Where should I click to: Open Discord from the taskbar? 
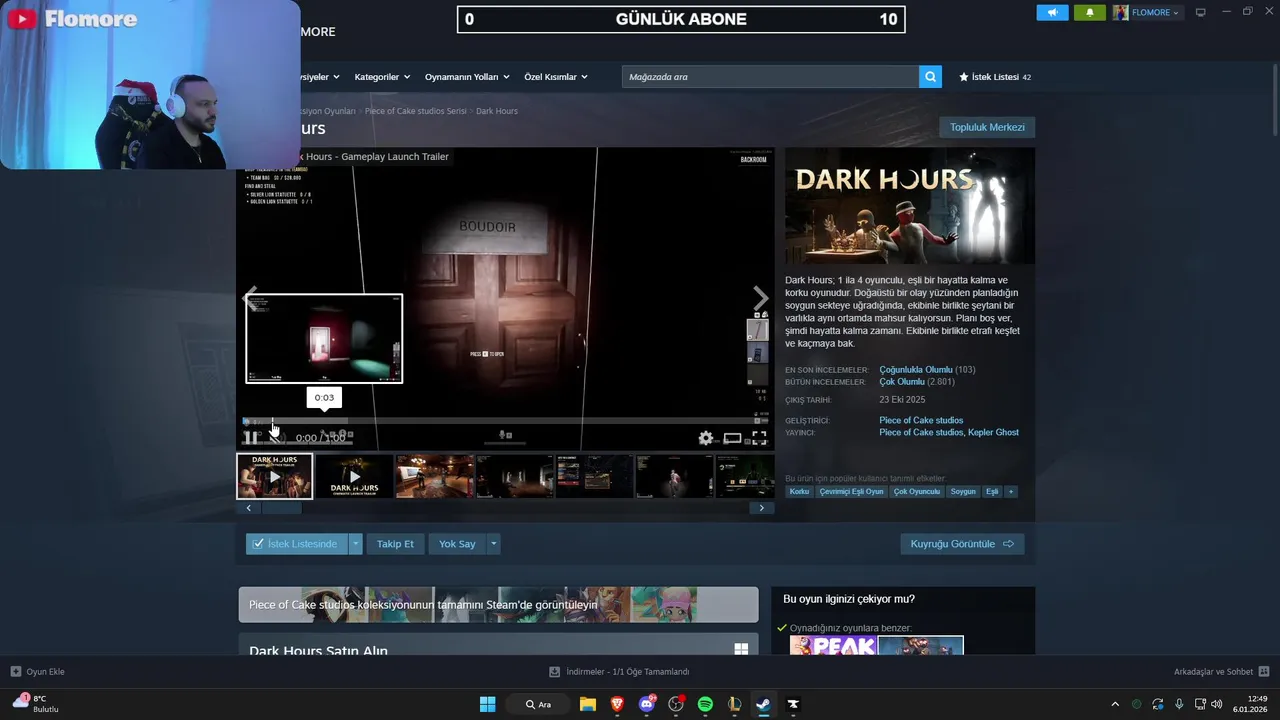tap(647, 704)
